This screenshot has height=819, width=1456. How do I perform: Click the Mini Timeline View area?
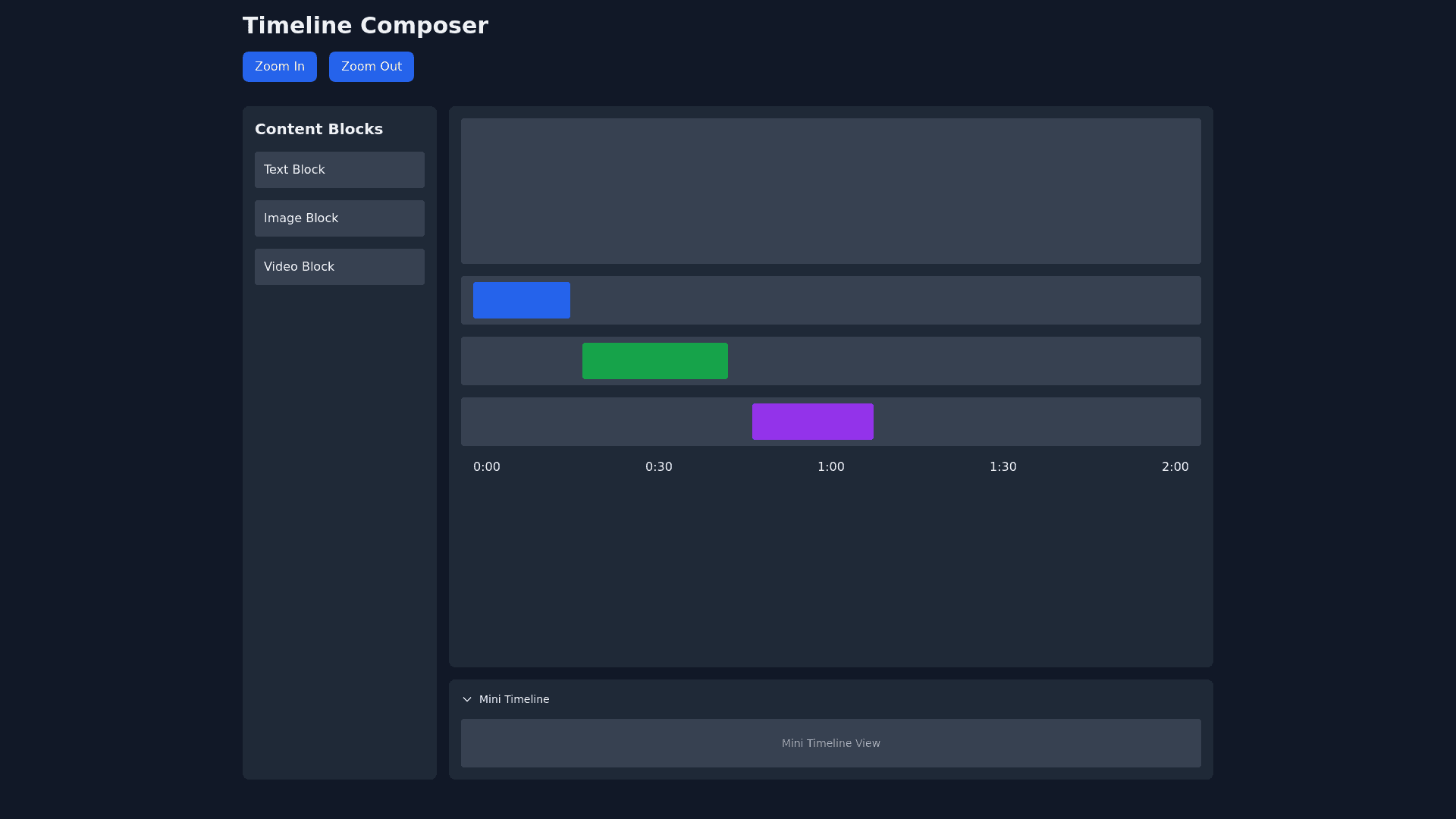(830, 743)
